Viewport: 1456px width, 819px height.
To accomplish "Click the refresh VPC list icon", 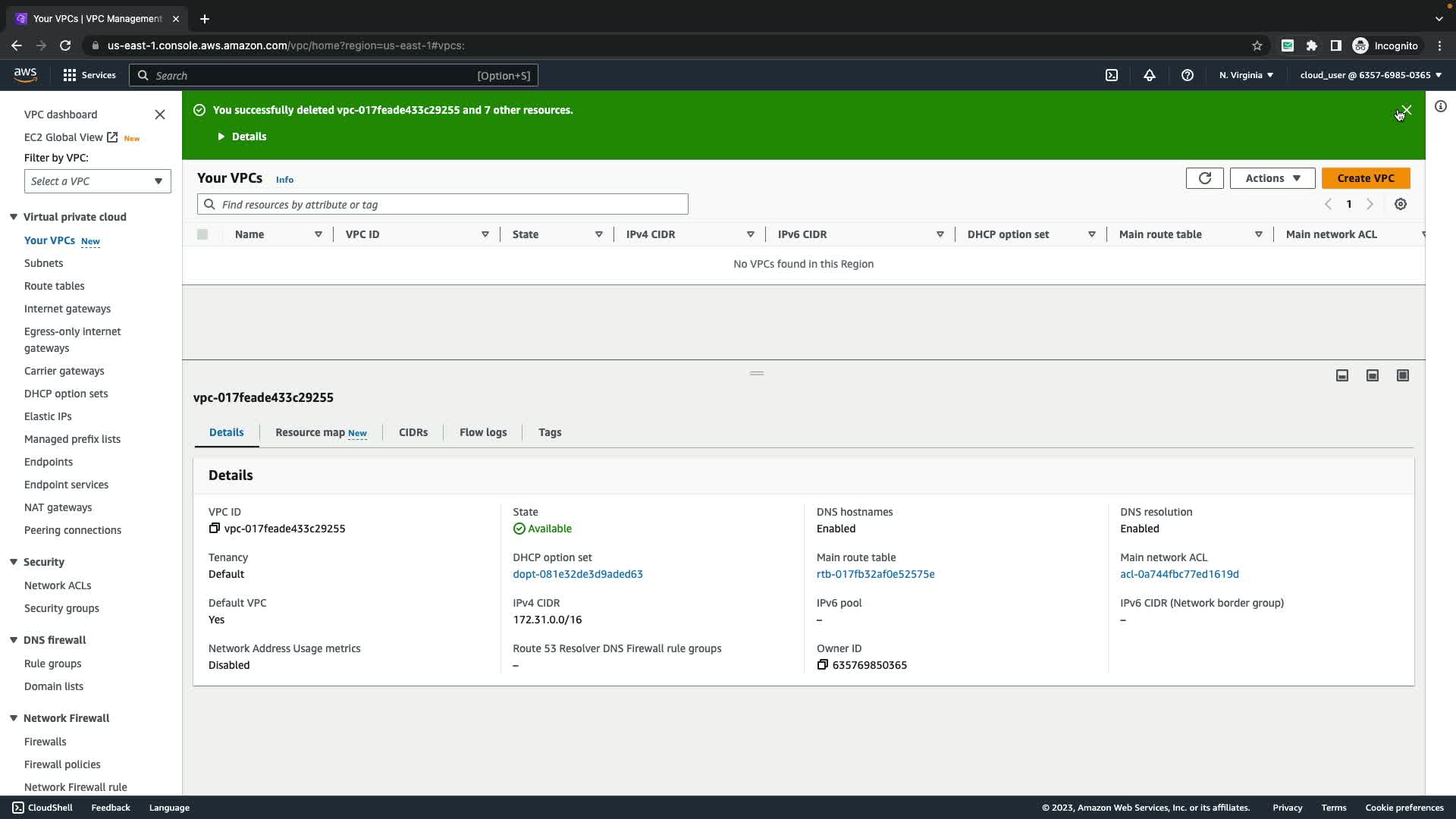I will pyautogui.click(x=1204, y=178).
